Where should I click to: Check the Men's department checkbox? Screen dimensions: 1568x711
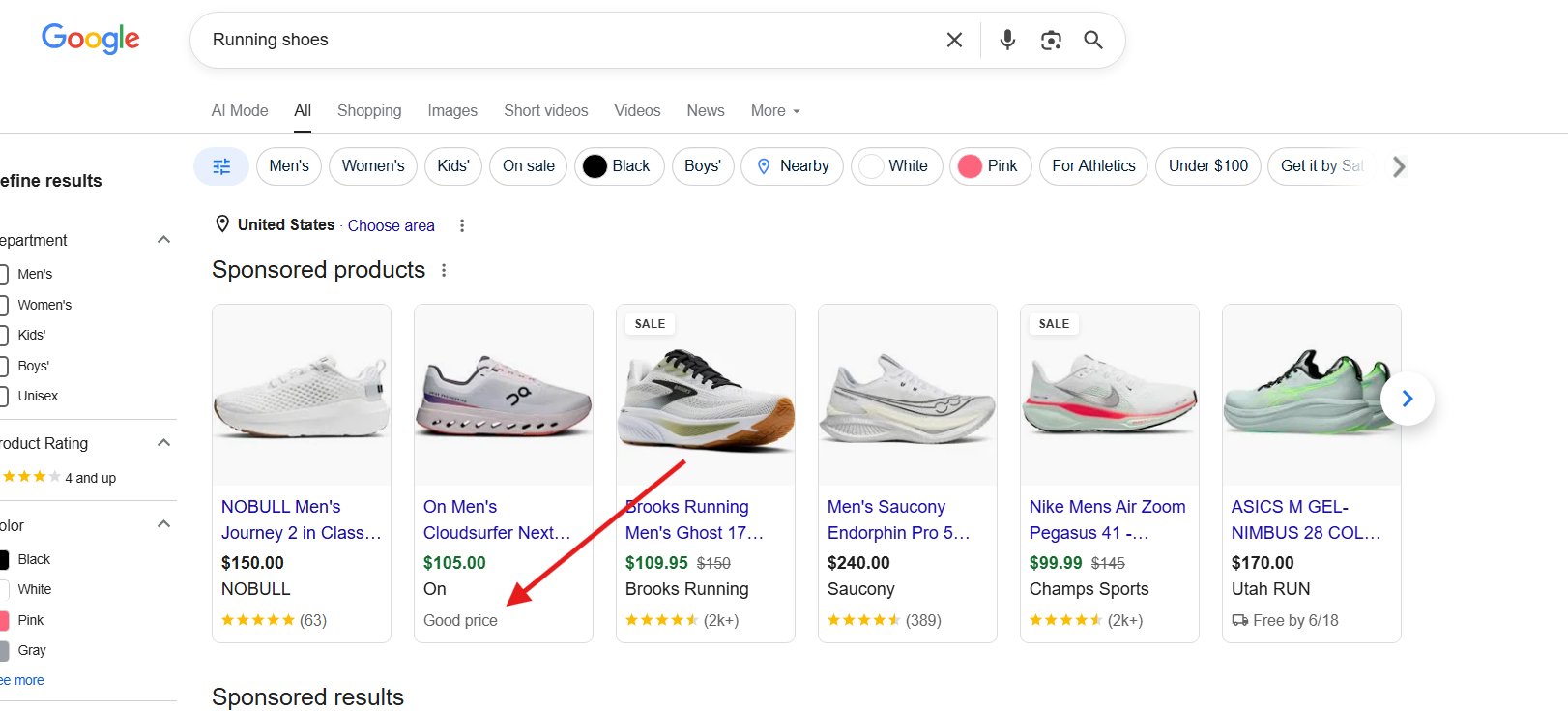click(x=3, y=275)
